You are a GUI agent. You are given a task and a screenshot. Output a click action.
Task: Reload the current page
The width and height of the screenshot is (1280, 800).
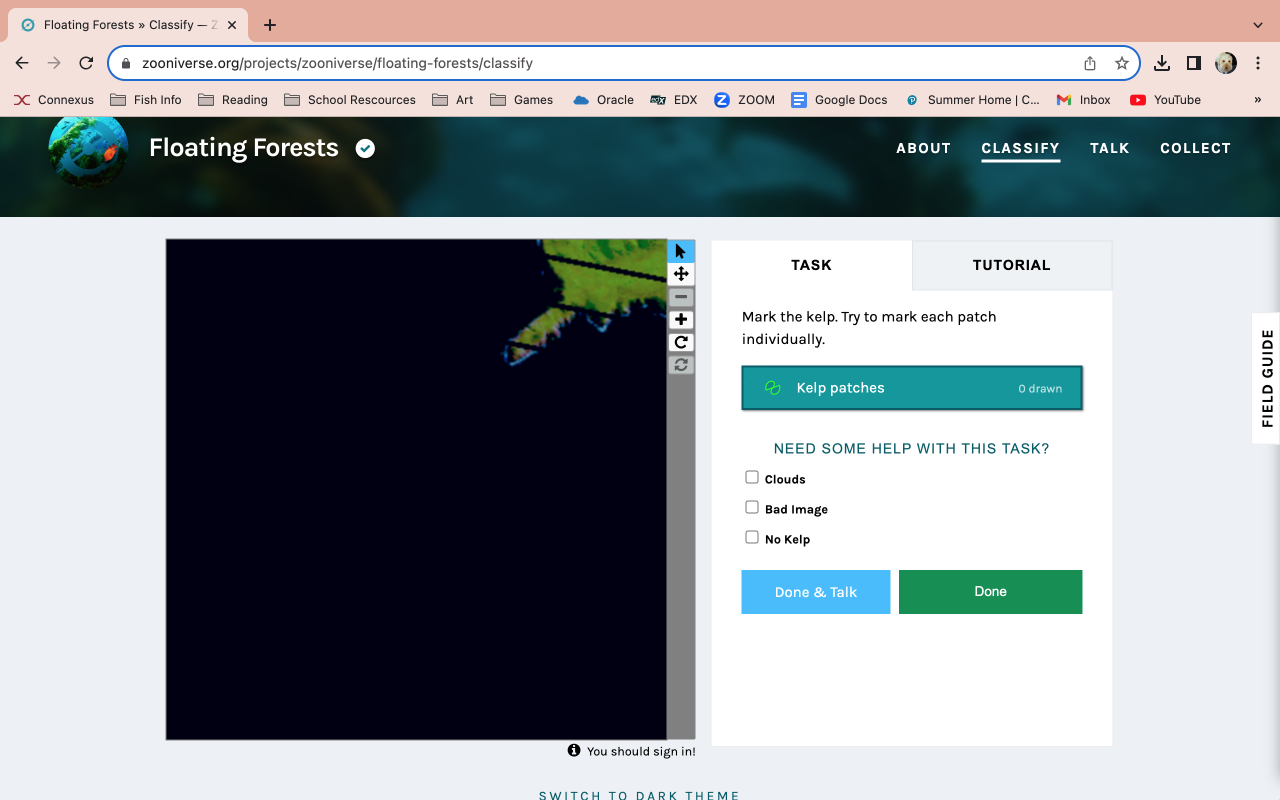(86, 63)
